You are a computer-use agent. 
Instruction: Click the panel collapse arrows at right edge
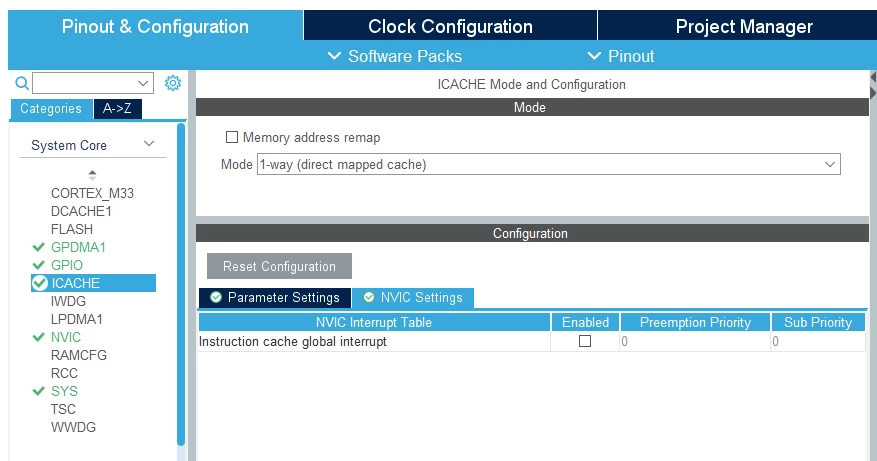pos(873,85)
